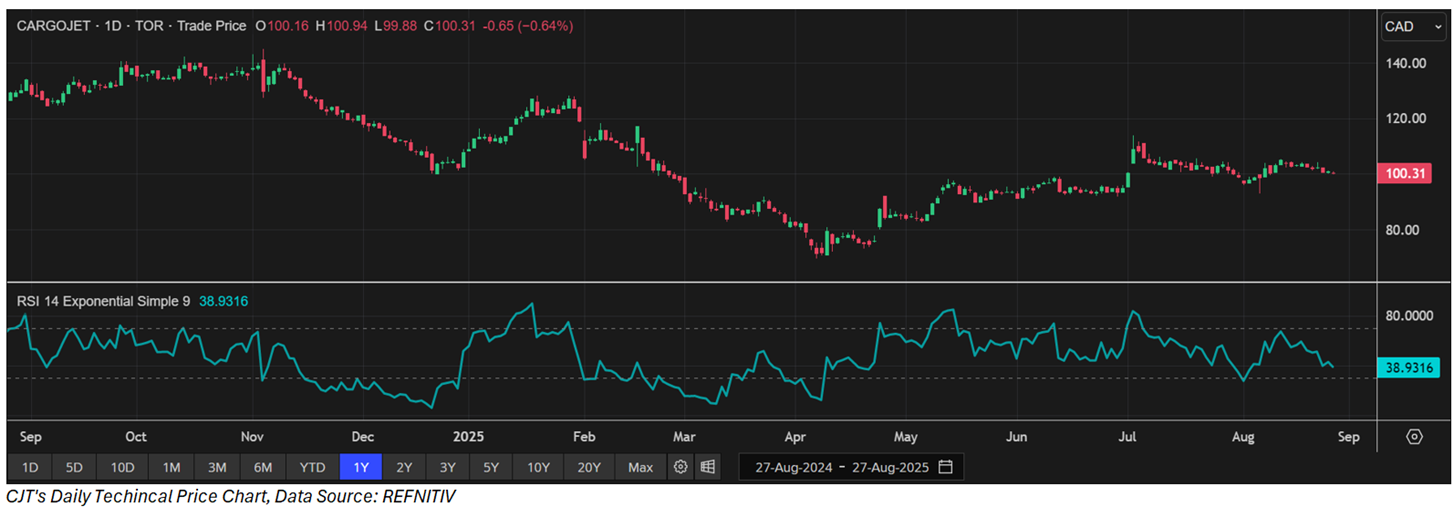Open the RSI 14 Exponential indicator label
The width and height of the screenshot is (1454, 507).
click(x=102, y=299)
